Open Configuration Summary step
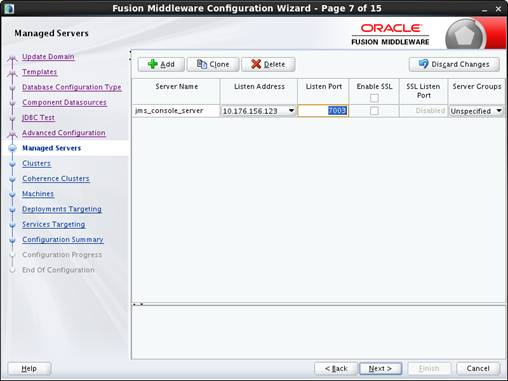This screenshot has width=508, height=381. pos(63,240)
